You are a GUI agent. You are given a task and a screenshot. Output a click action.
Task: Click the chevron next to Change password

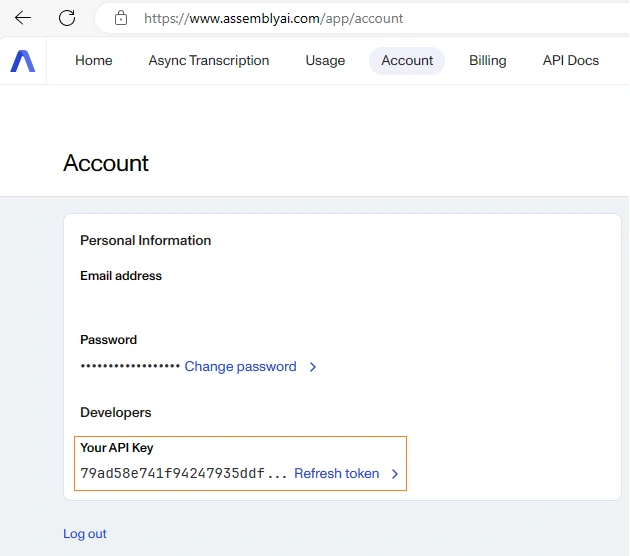[x=313, y=367]
